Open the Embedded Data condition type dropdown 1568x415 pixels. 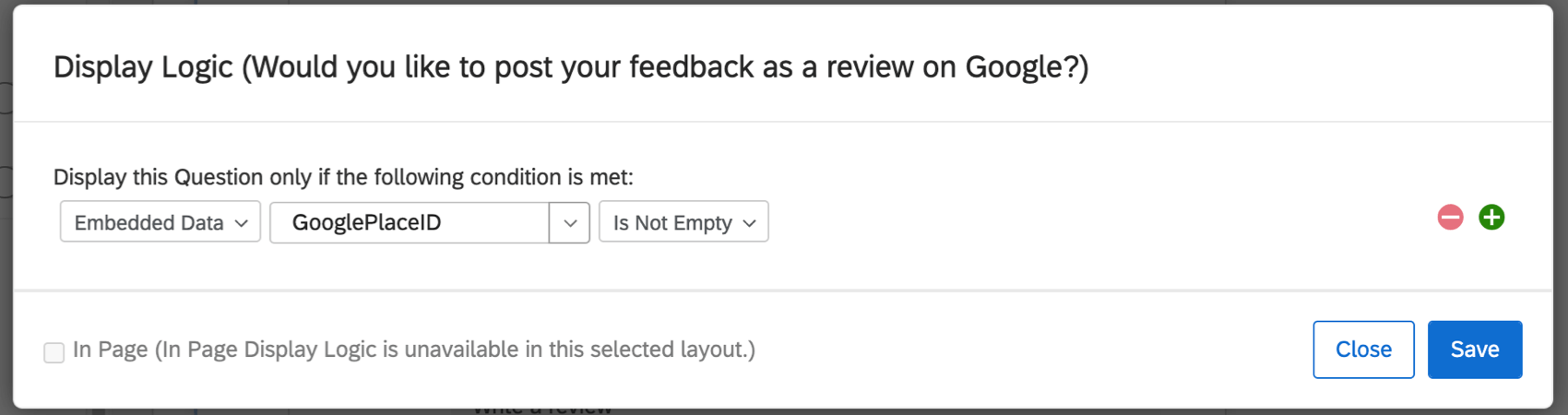pyautogui.click(x=160, y=222)
